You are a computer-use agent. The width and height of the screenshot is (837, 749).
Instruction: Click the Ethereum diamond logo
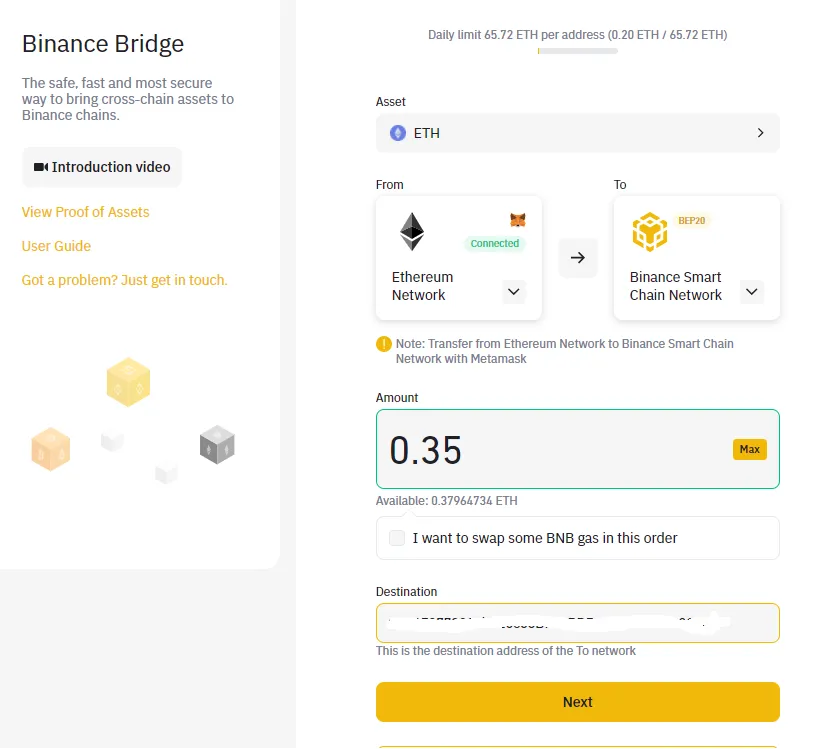tap(412, 232)
